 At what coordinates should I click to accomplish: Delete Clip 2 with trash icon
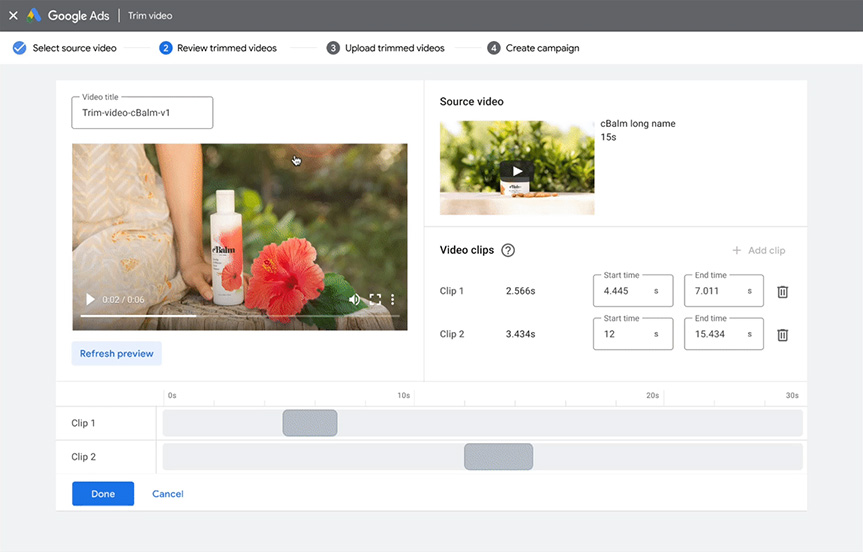(783, 335)
